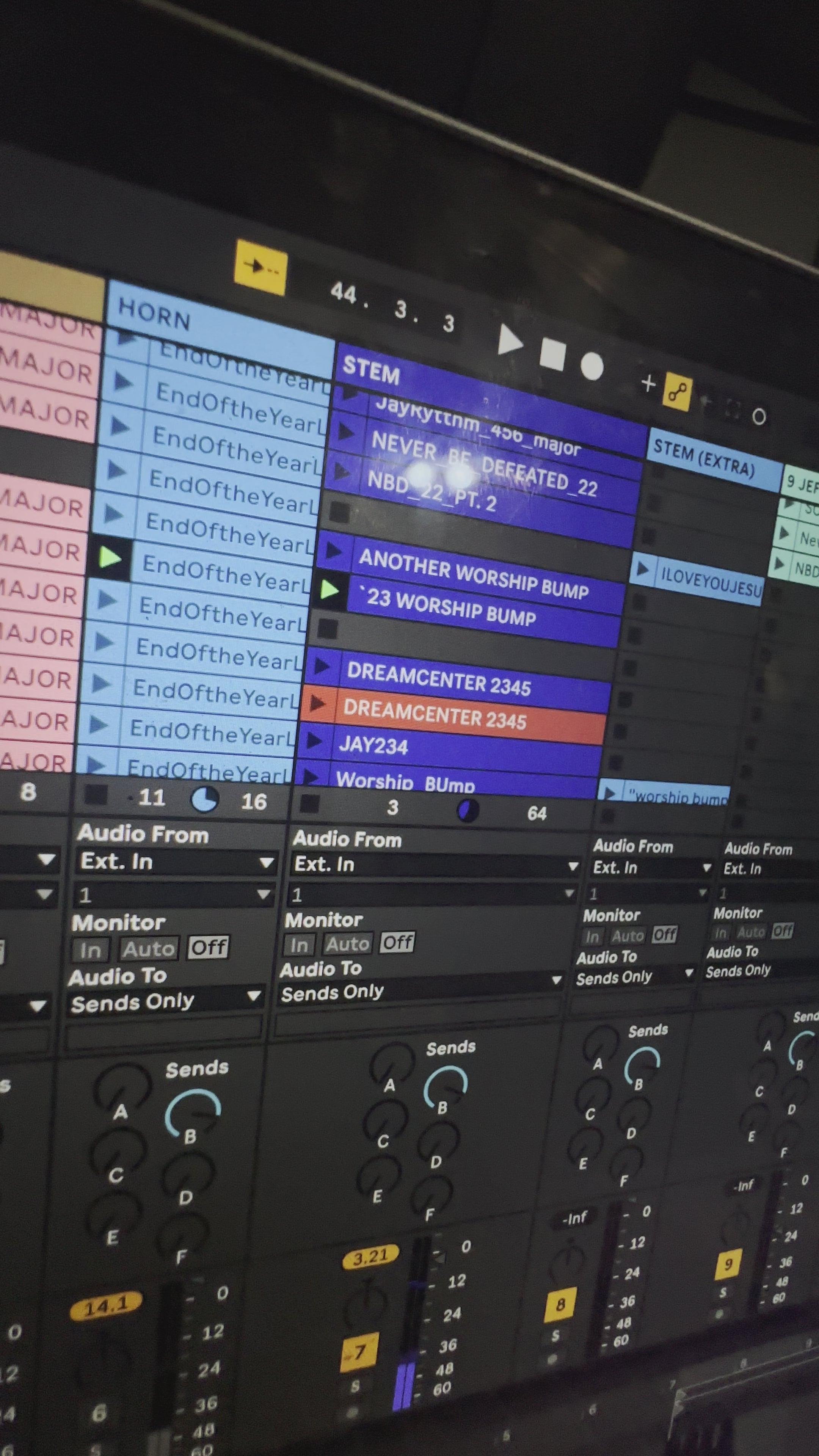Set STEM track Monitor to Auto
The height and width of the screenshot is (1456, 819).
click(348, 943)
